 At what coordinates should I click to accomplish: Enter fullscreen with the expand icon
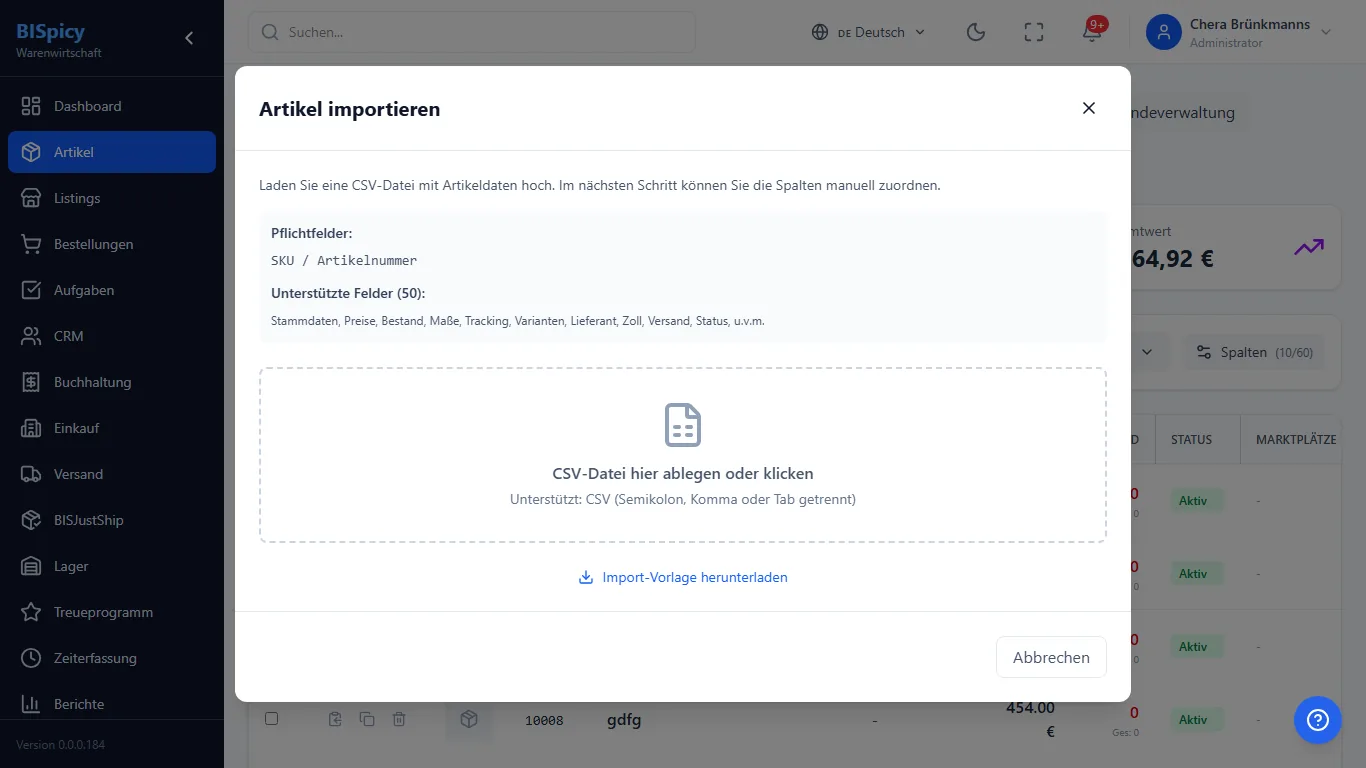1034,32
